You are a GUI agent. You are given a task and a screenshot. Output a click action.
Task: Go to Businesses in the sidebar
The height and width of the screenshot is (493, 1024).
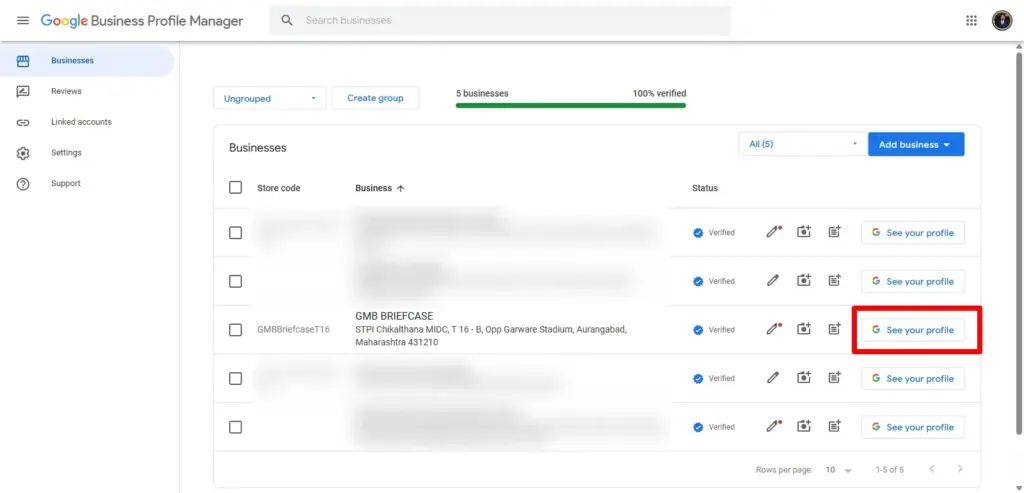click(87, 61)
